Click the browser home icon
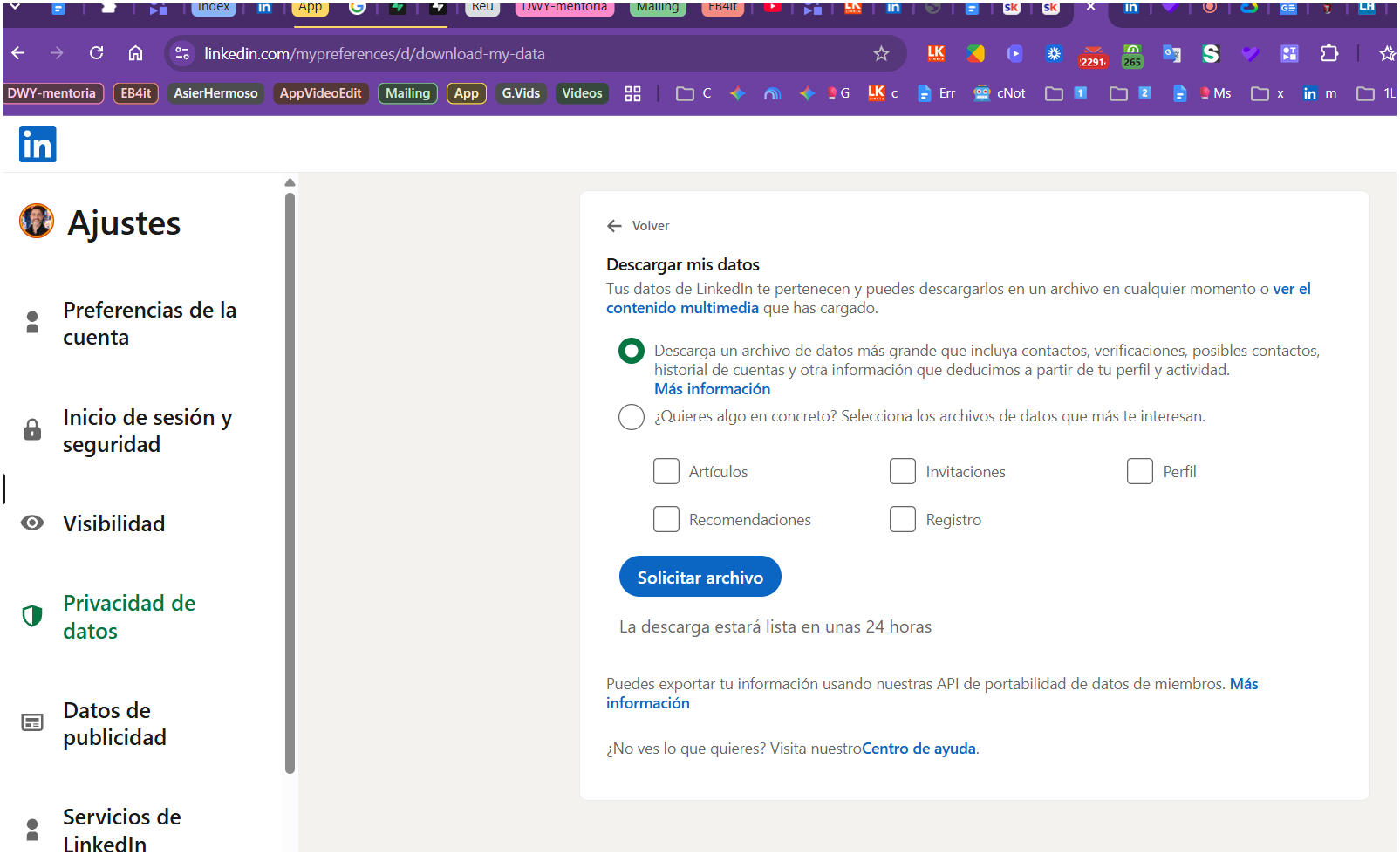 pos(135,53)
